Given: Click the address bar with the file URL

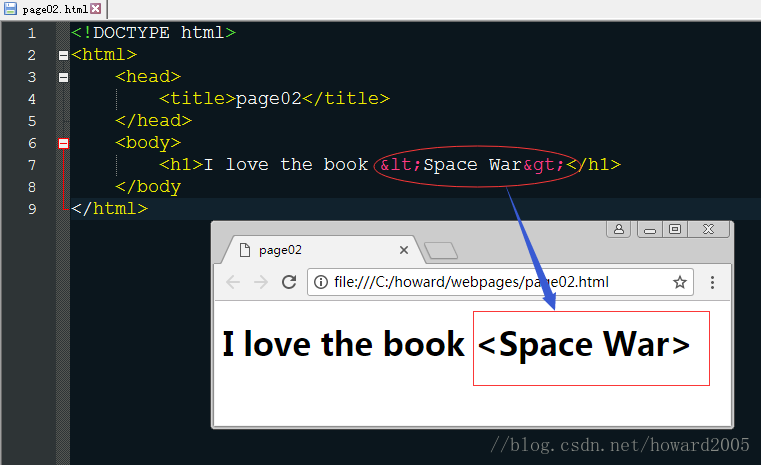Looking at the screenshot, I should (500, 282).
